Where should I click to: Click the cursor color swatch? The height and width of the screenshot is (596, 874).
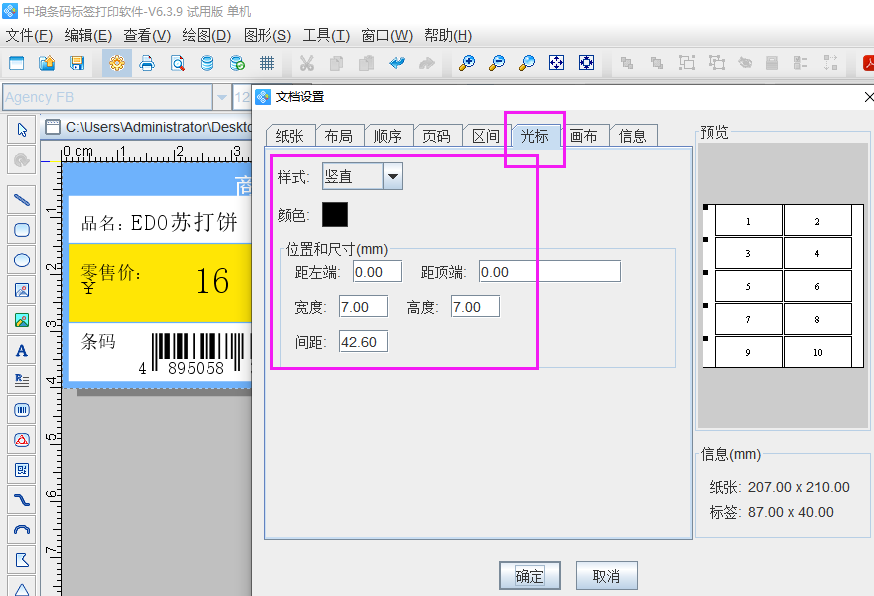tap(335, 214)
